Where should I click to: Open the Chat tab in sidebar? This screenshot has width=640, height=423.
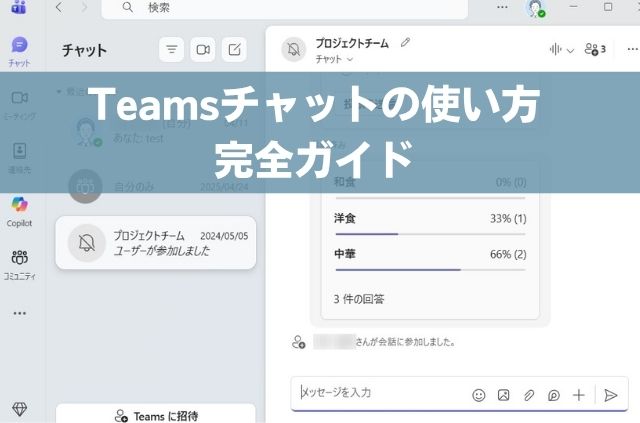(19, 50)
